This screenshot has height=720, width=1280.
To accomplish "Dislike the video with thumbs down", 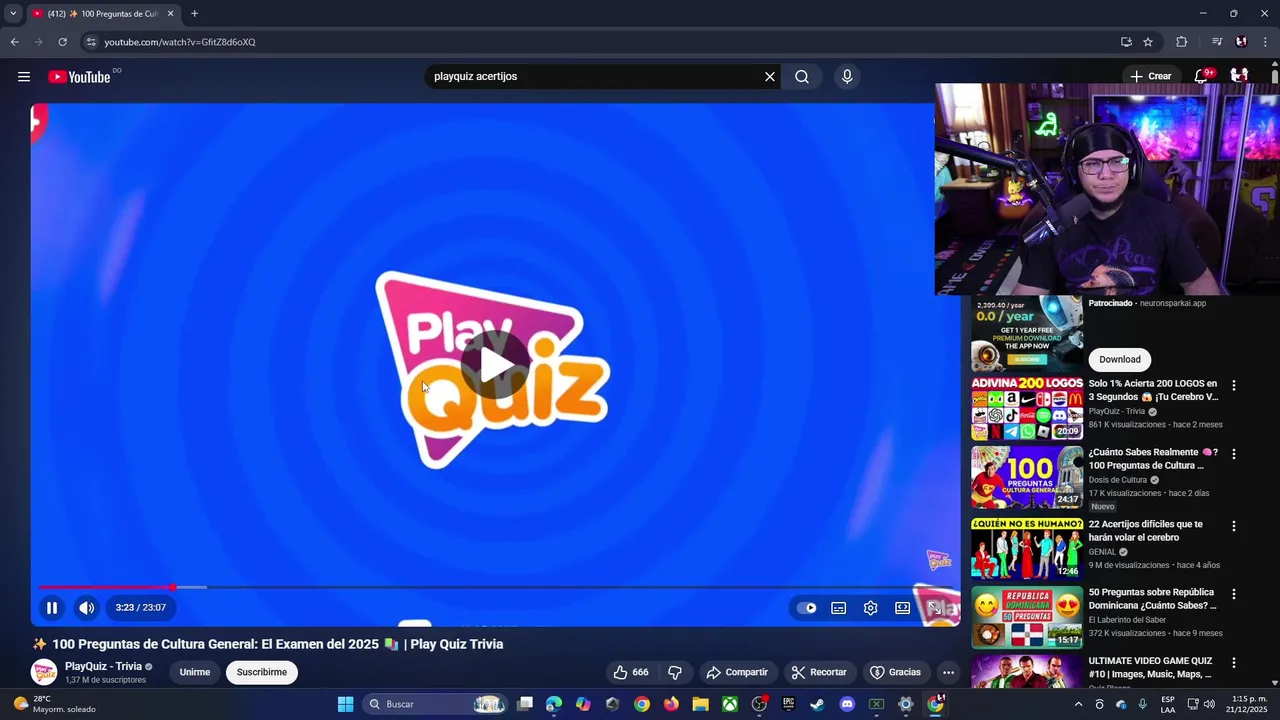I will click(x=675, y=673).
